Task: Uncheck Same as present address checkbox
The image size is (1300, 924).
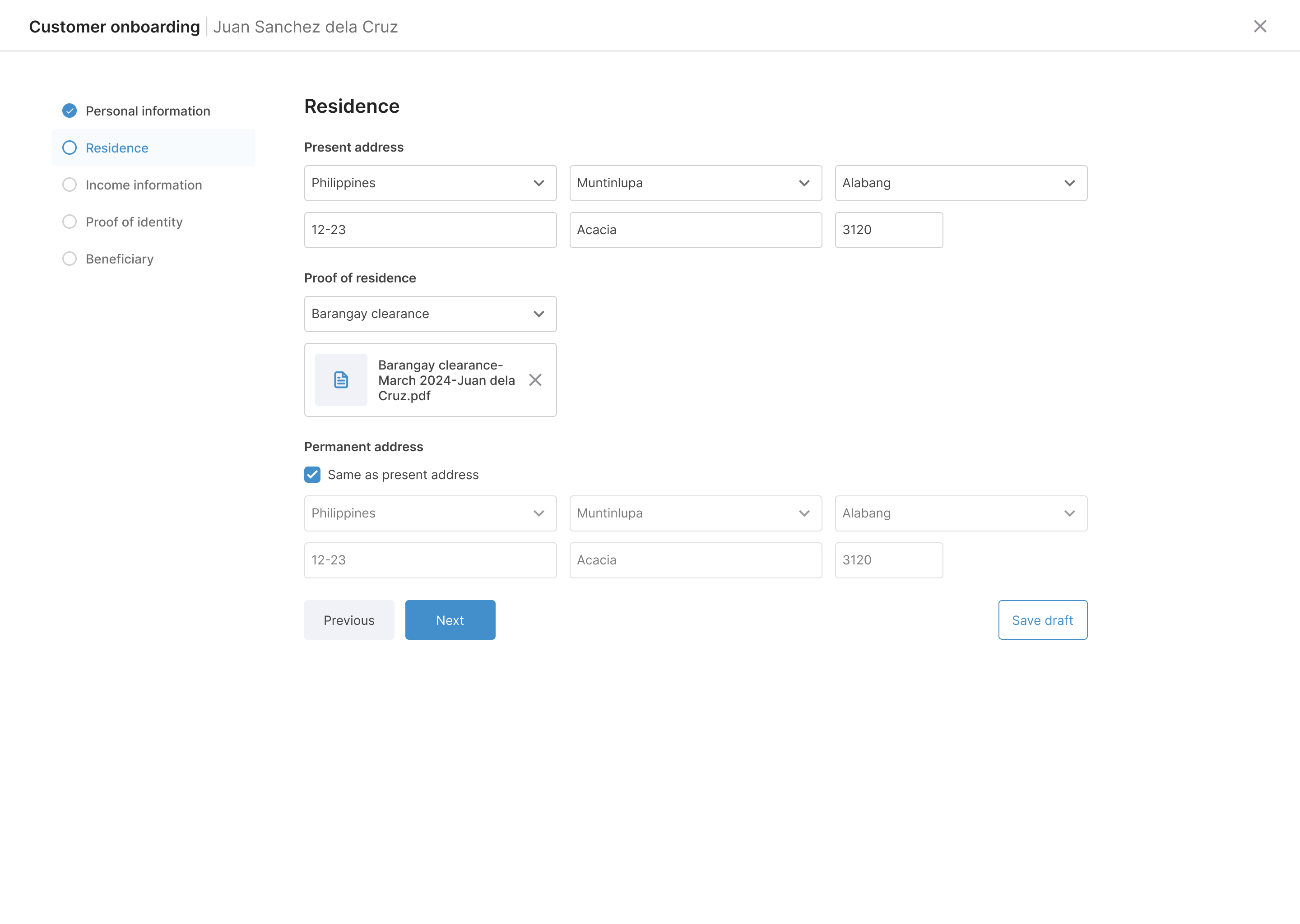Action: coord(312,475)
